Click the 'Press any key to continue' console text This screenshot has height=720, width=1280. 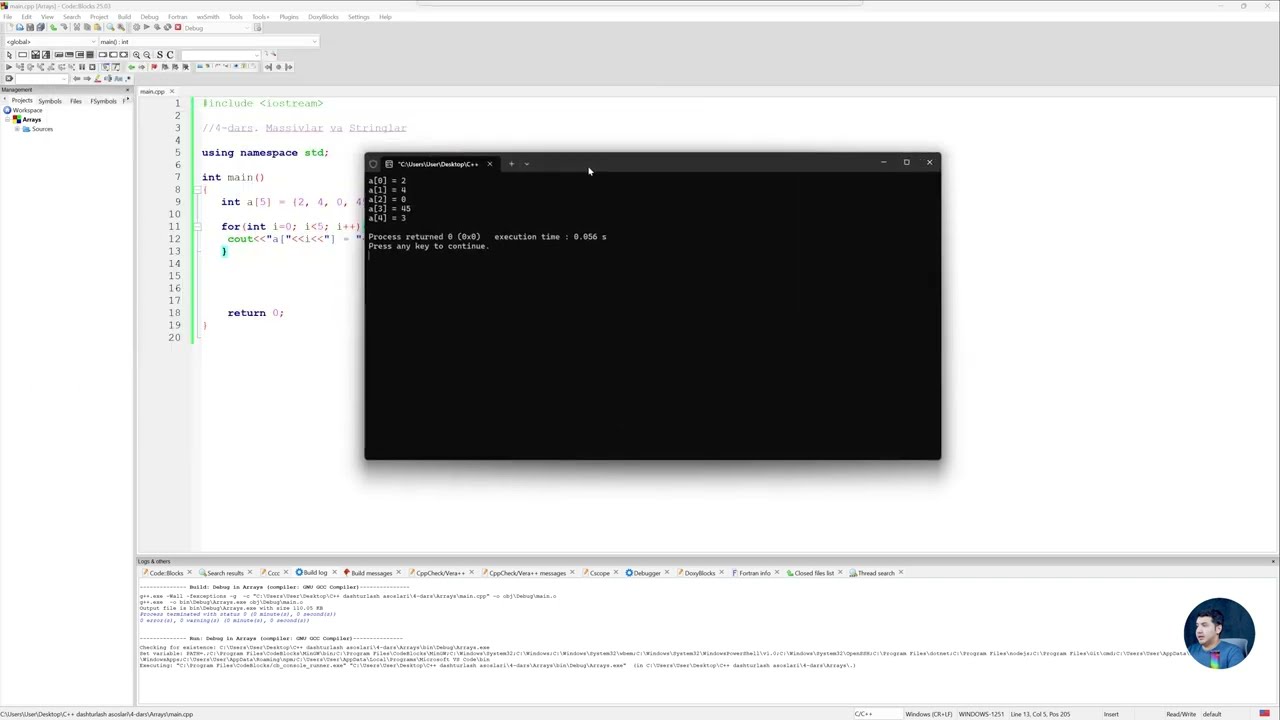[x=428, y=246]
